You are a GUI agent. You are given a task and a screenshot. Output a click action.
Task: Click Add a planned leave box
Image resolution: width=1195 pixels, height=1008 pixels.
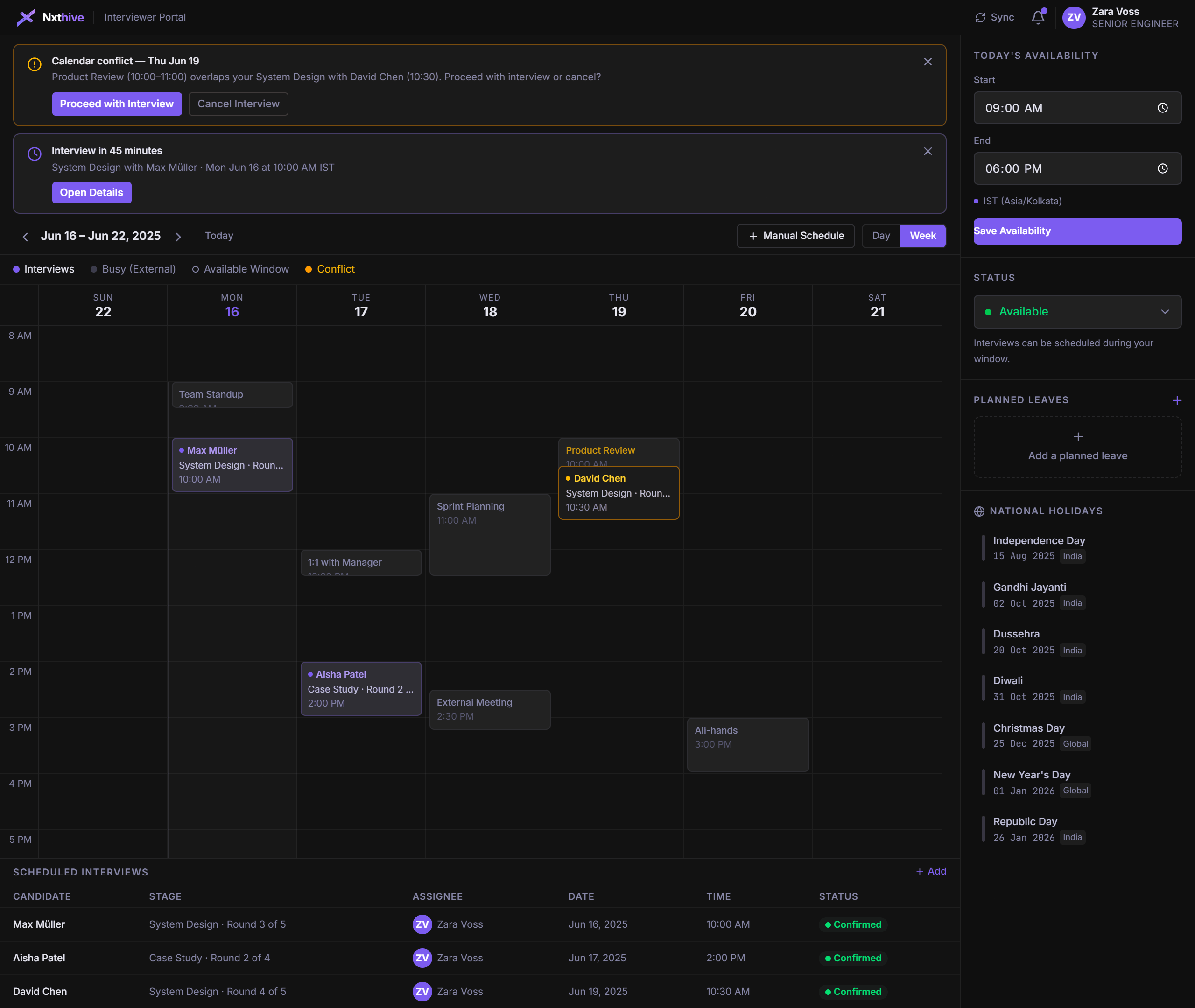click(1077, 447)
